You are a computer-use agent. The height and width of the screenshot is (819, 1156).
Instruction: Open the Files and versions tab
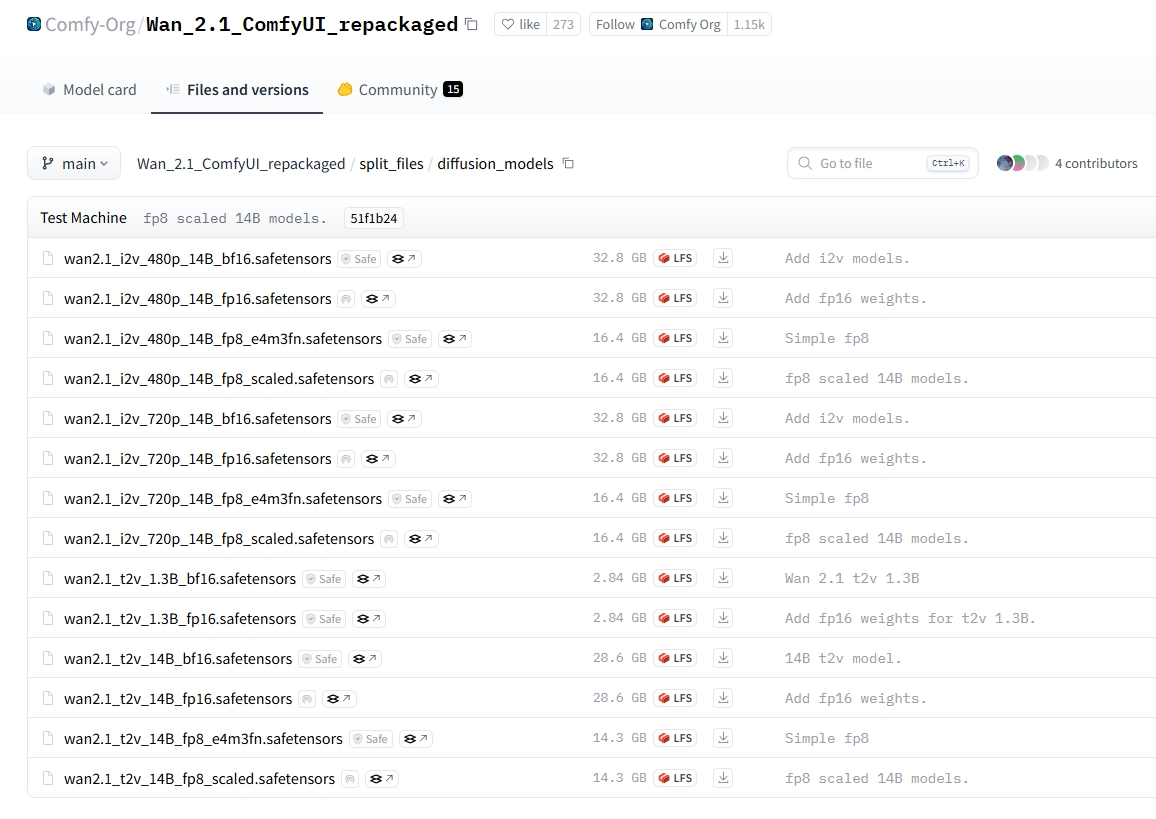coord(237,90)
